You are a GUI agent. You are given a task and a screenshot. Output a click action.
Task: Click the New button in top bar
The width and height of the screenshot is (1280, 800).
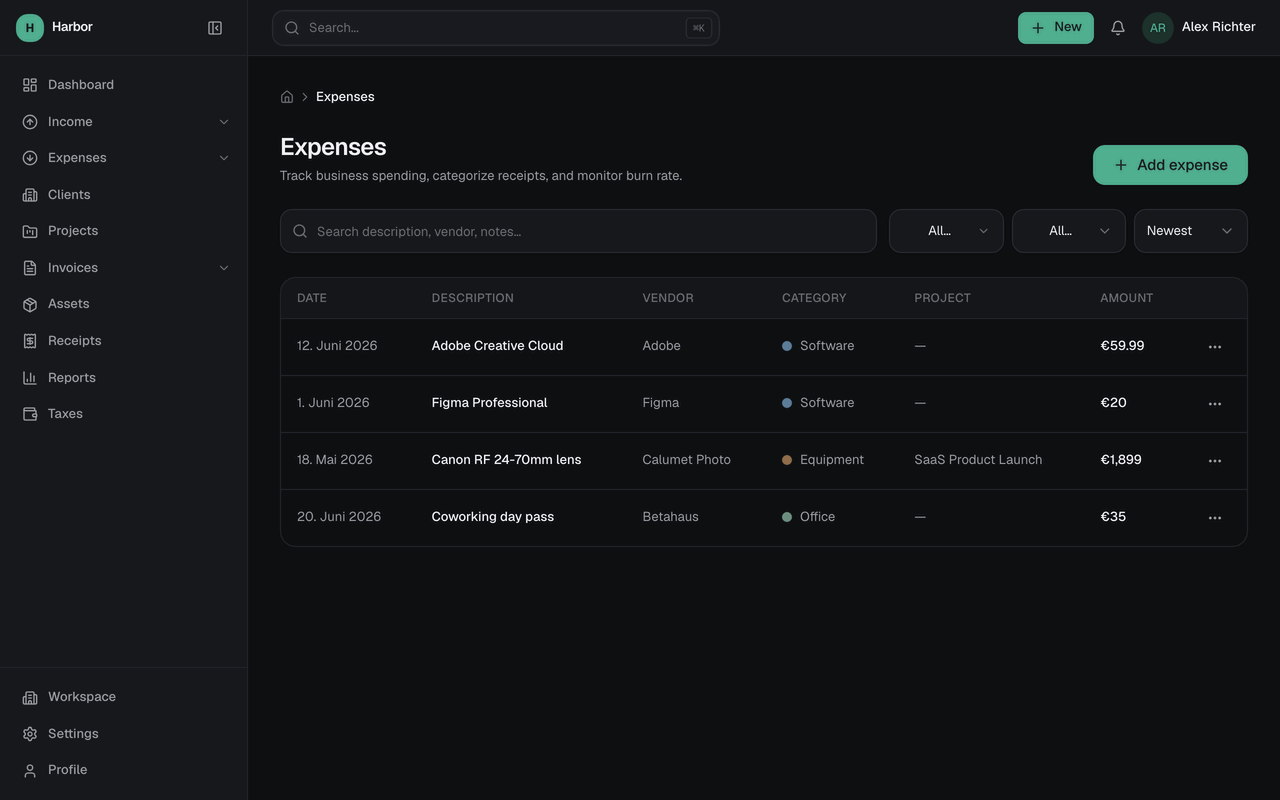pyautogui.click(x=1056, y=28)
